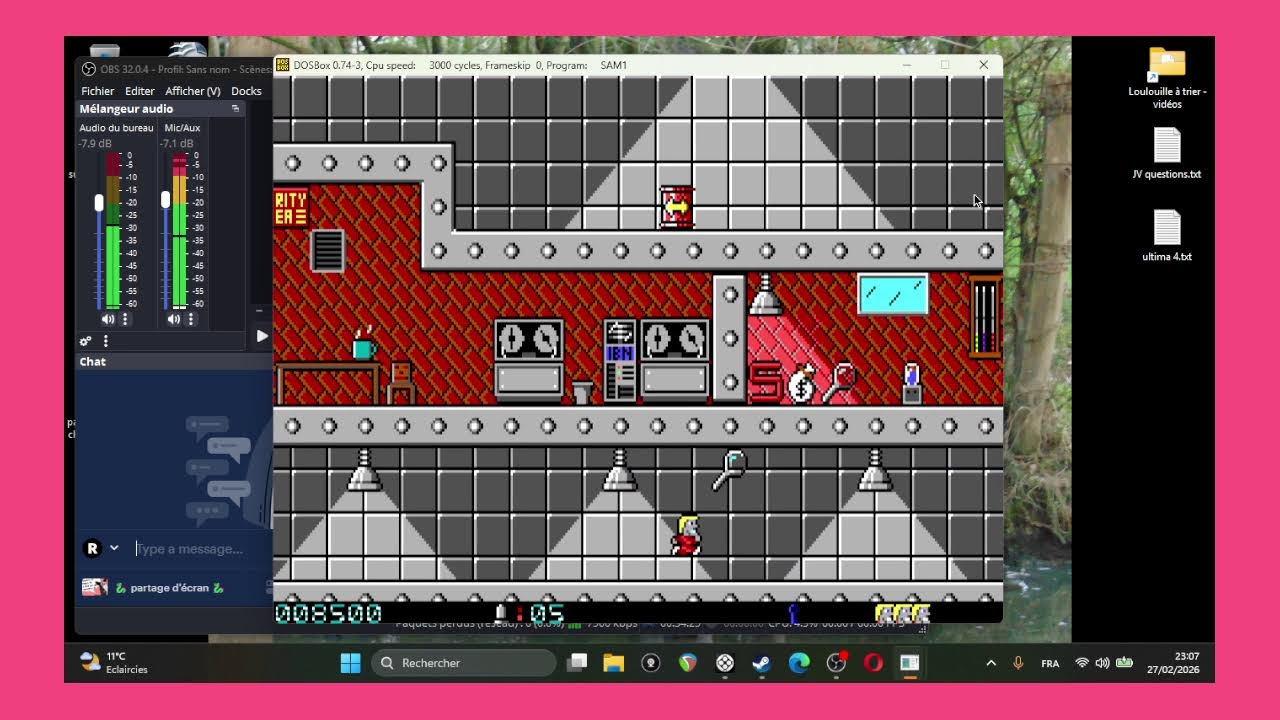Open audio mixer advanced settings gears
The height and width of the screenshot is (720, 1280).
coord(86,341)
